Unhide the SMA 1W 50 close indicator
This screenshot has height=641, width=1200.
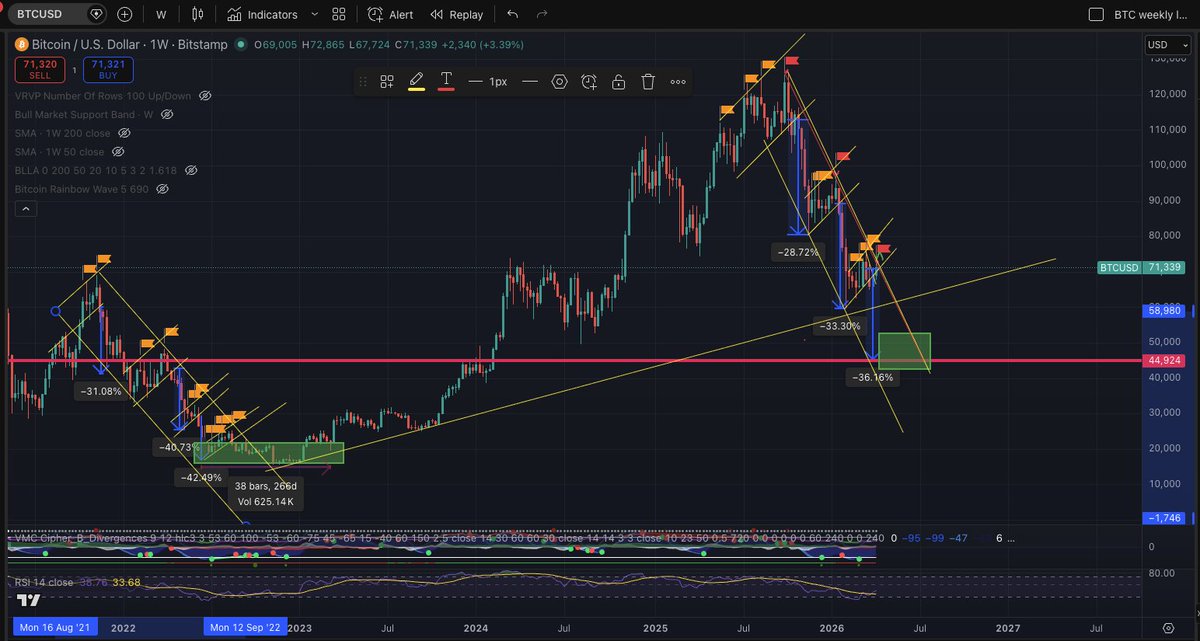[x=118, y=152]
